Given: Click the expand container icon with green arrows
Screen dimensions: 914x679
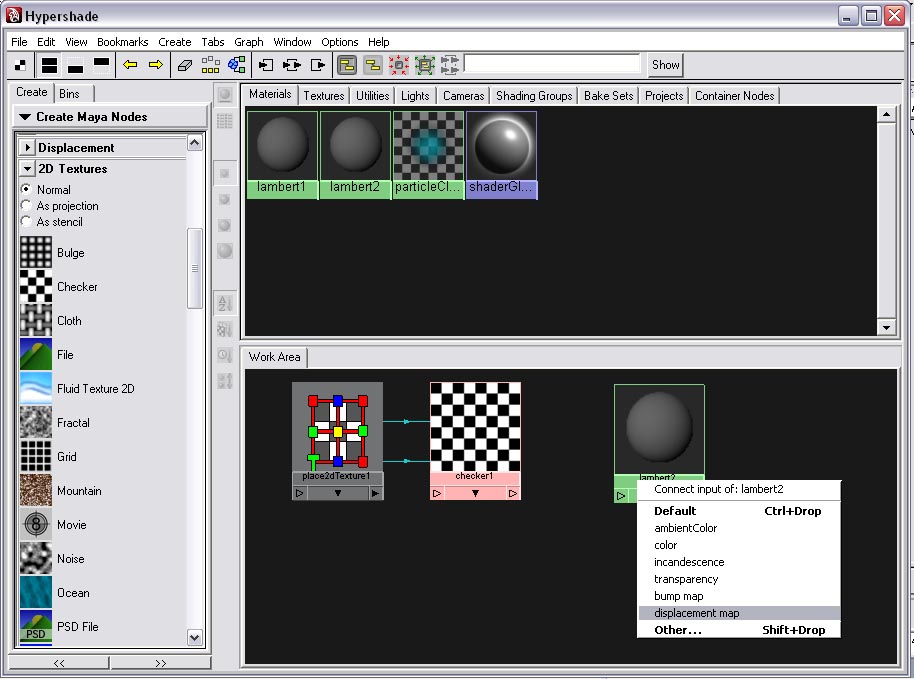Looking at the screenshot, I should [x=425, y=65].
